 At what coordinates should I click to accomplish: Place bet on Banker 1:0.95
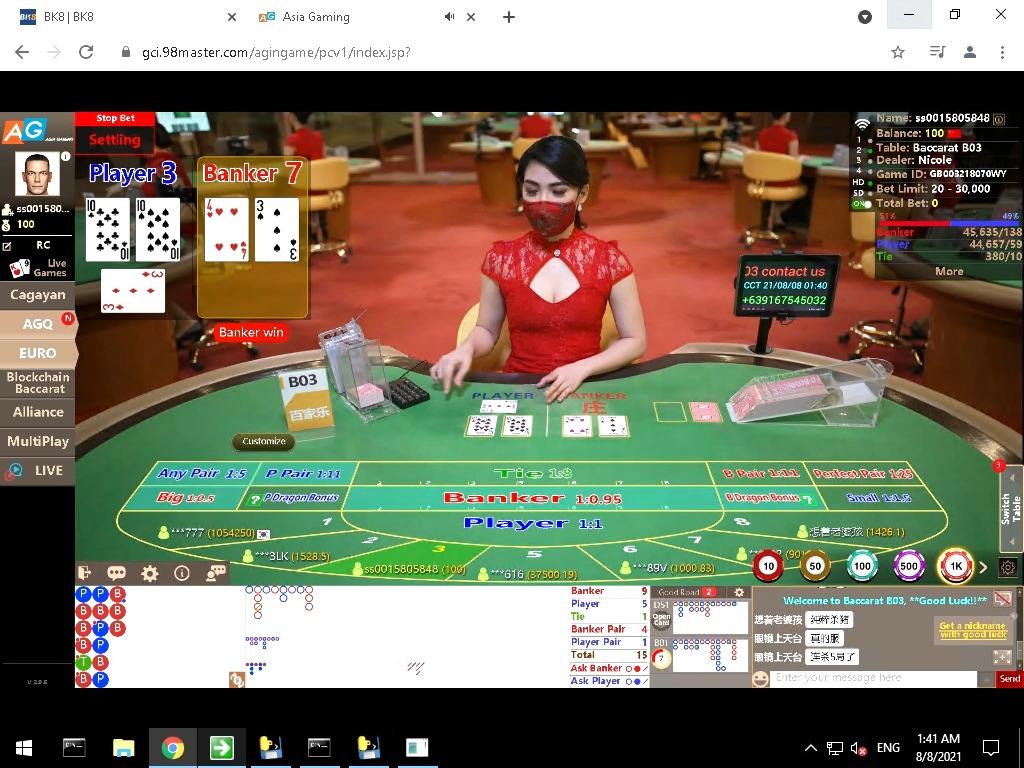532,499
